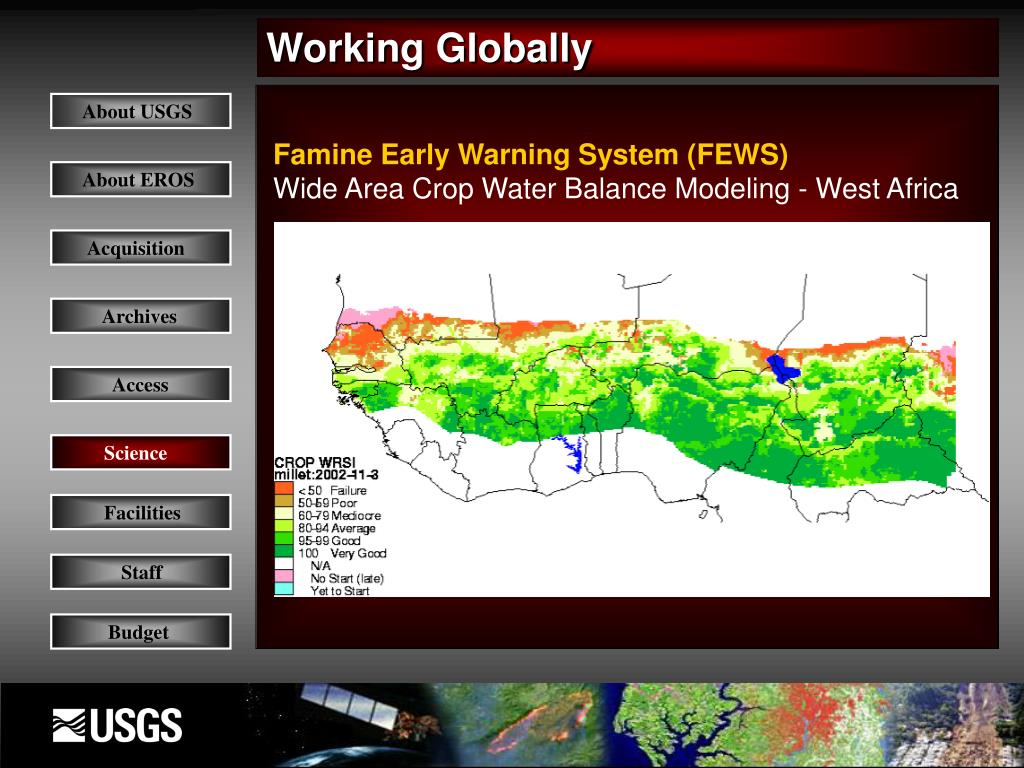Open the Facilities section
Screen dimensions: 1024x768
click(140, 512)
